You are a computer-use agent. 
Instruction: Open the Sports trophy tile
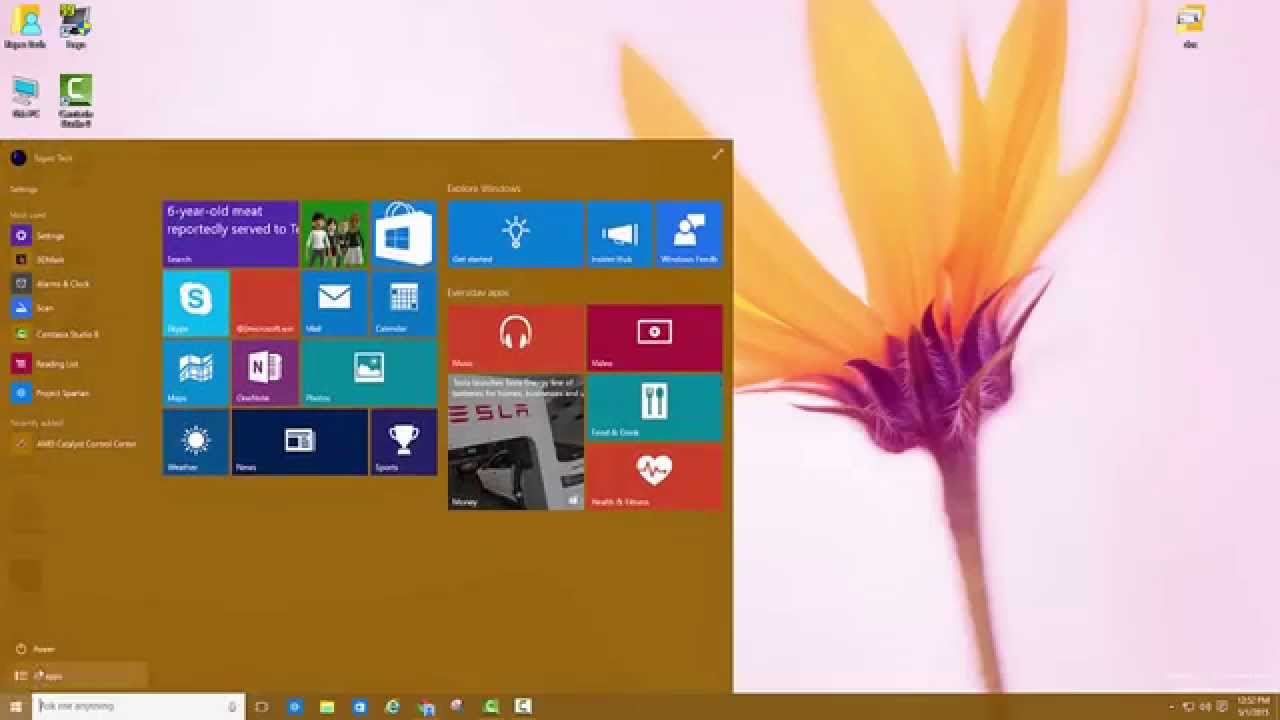point(404,442)
